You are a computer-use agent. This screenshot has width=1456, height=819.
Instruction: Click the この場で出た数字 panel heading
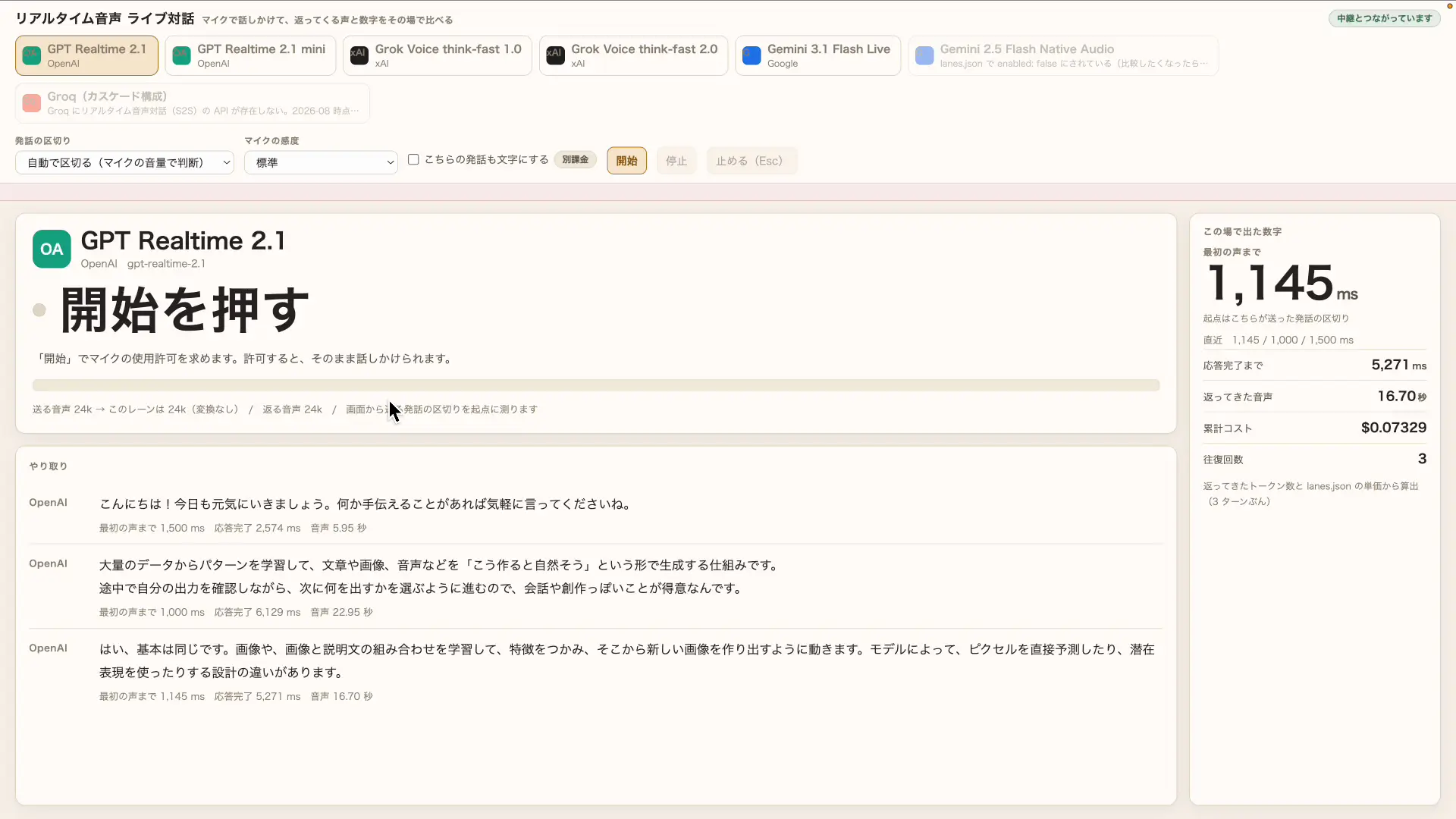[1242, 232]
